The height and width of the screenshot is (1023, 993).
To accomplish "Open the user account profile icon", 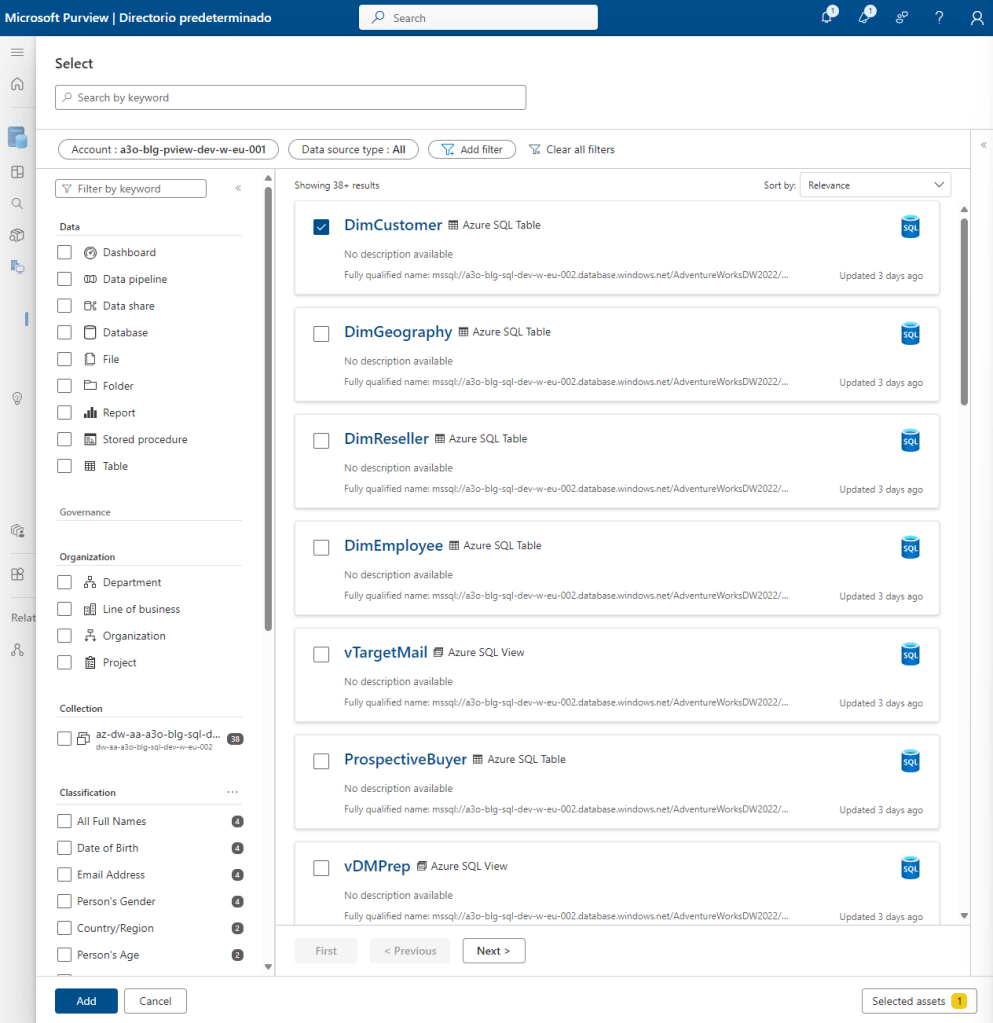I will coord(977,18).
